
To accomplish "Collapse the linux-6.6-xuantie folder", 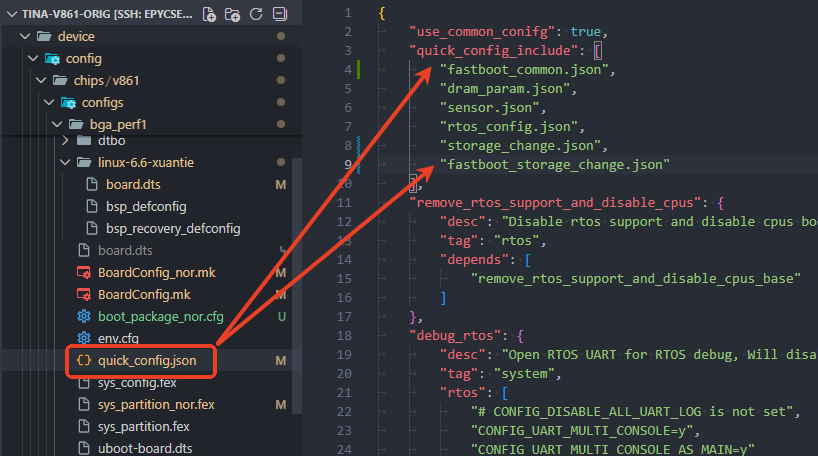I will point(152,162).
